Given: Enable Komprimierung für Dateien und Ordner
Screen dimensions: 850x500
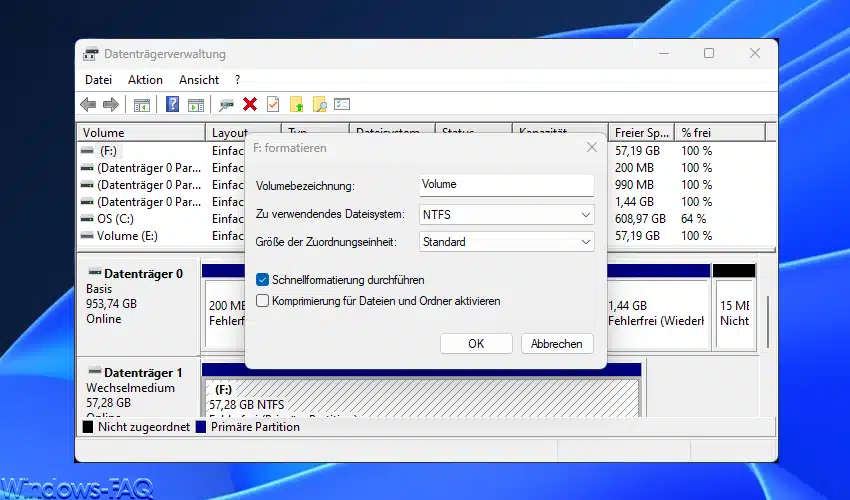Looking at the screenshot, I should click(262, 300).
